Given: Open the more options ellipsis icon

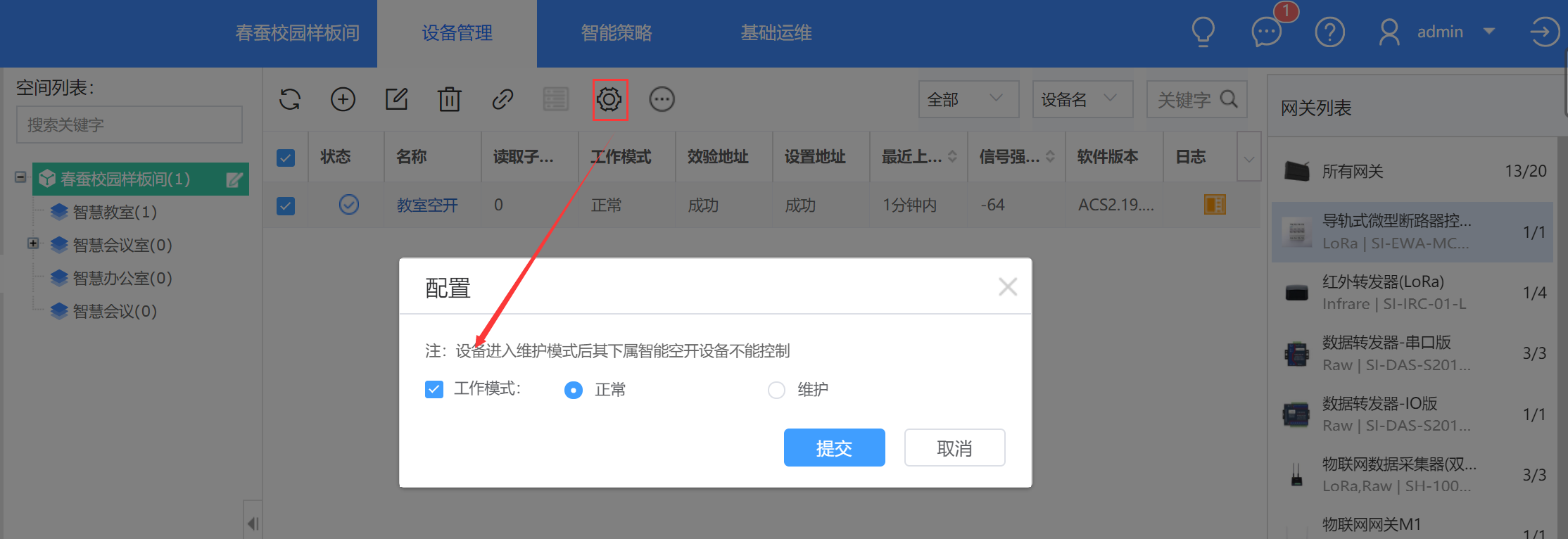Looking at the screenshot, I should [662, 99].
